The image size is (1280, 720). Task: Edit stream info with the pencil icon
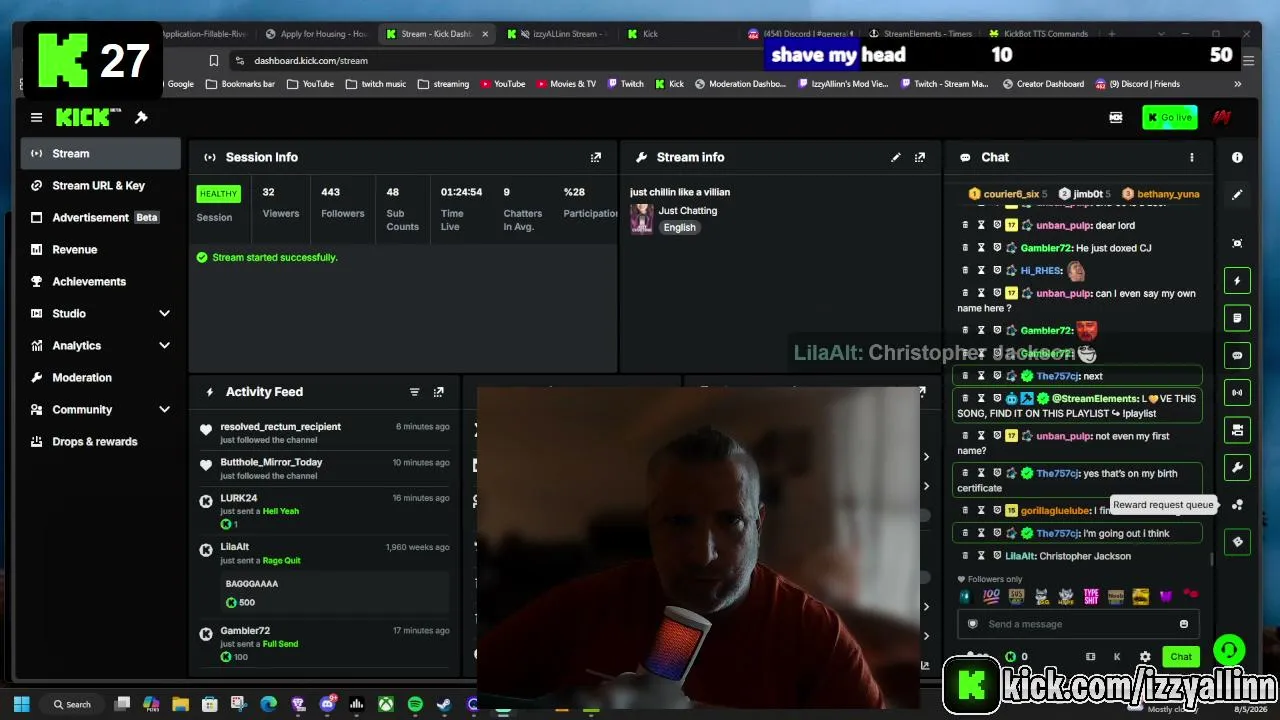click(896, 157)
